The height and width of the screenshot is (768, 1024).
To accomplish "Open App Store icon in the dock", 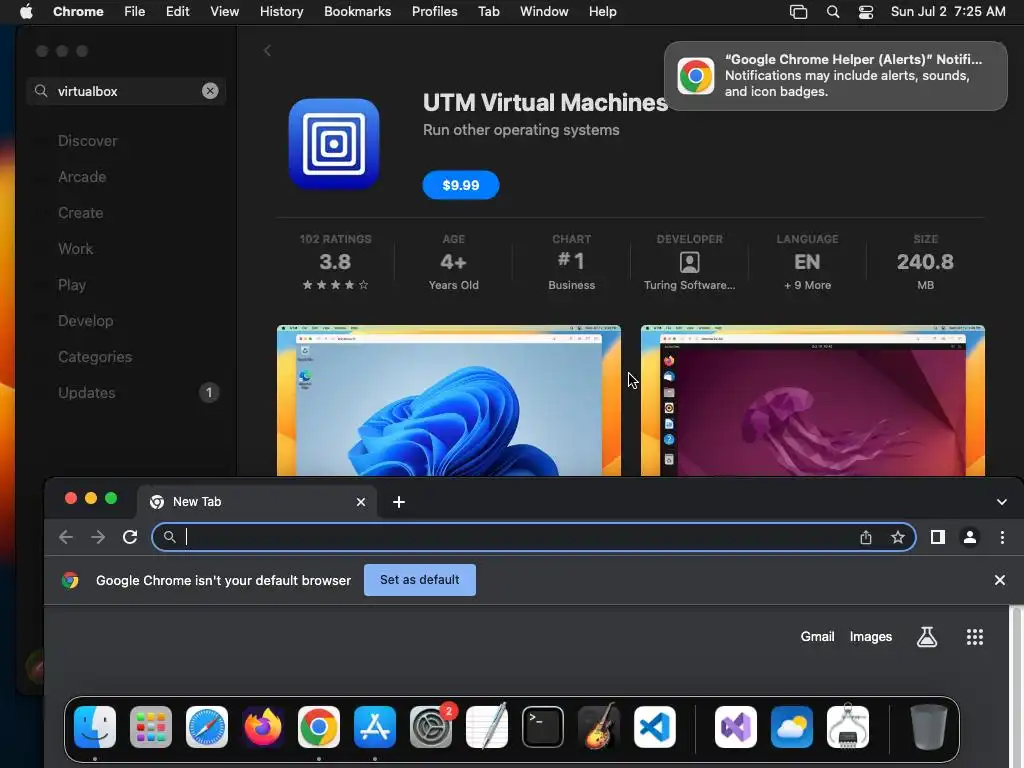I will click(375, 727).
